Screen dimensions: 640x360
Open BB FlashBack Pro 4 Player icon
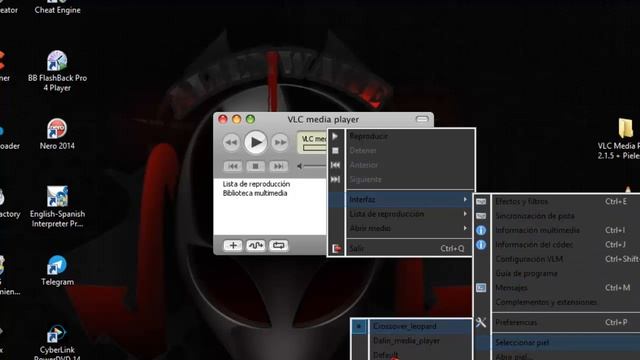click(x=57, y=71)
